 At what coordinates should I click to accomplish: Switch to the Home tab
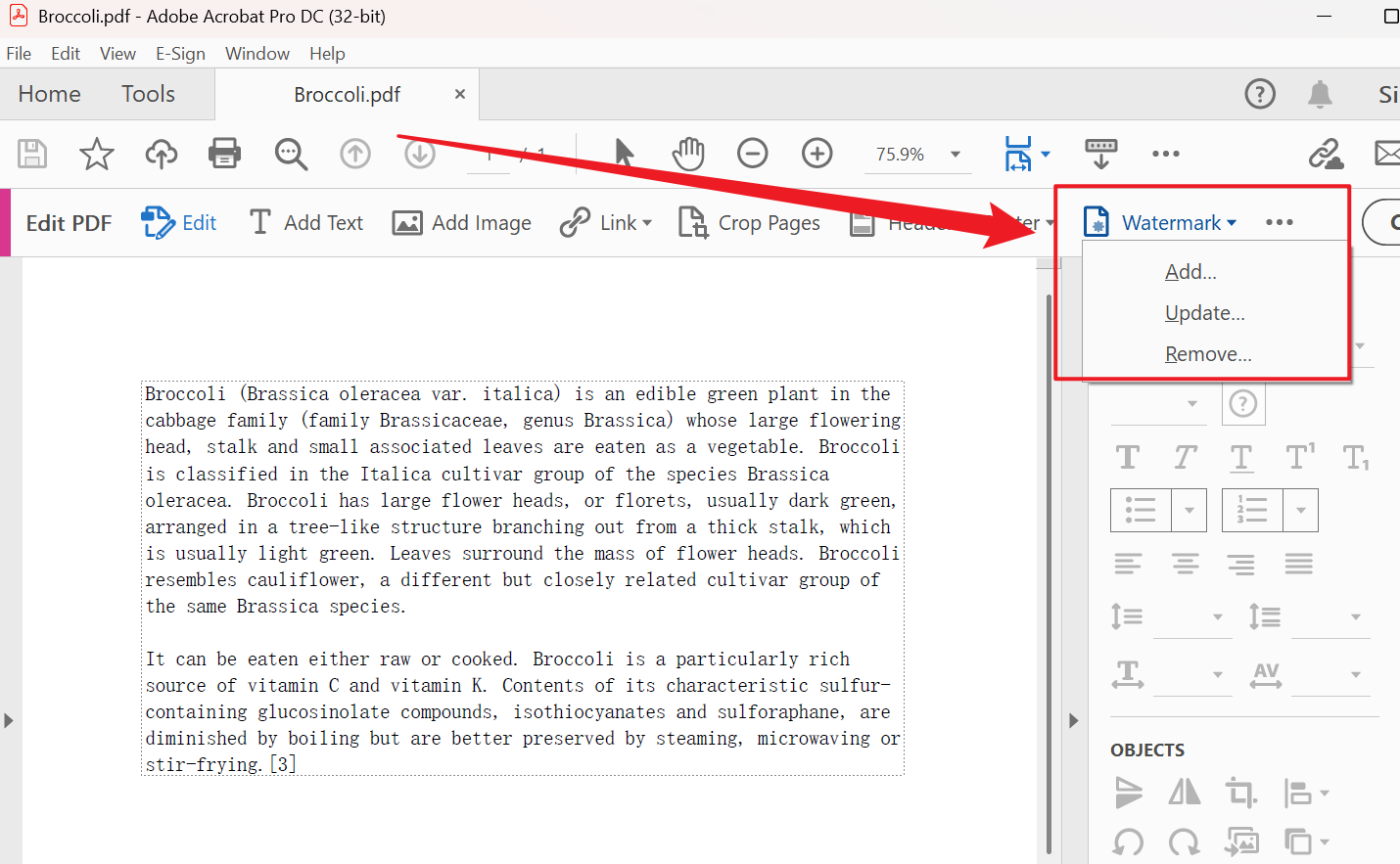49,94
